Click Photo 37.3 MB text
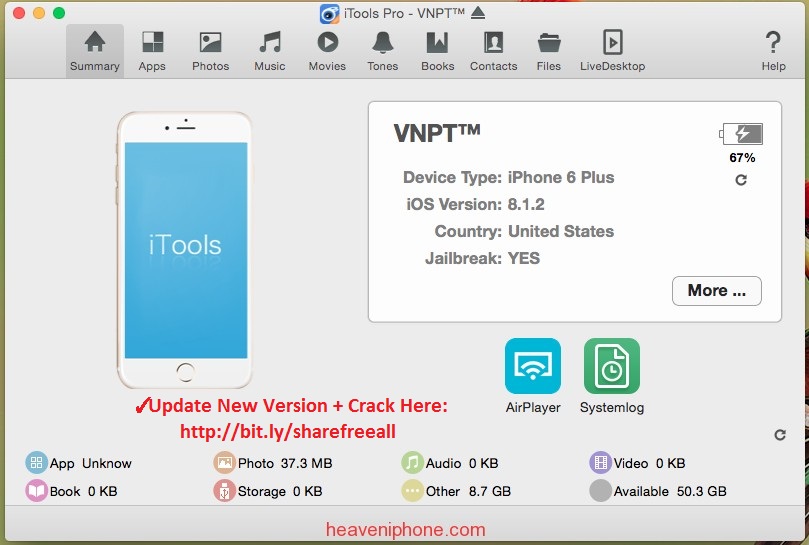809x545 pixels. tap(285, 463)
